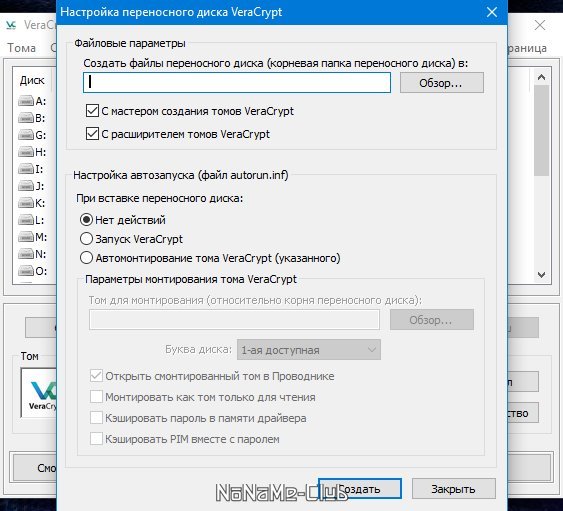Viewport: 563px width, 511px height.
Task: Click the VeraCrypt logo image in the Том section
Action: [x=39, y=393]
